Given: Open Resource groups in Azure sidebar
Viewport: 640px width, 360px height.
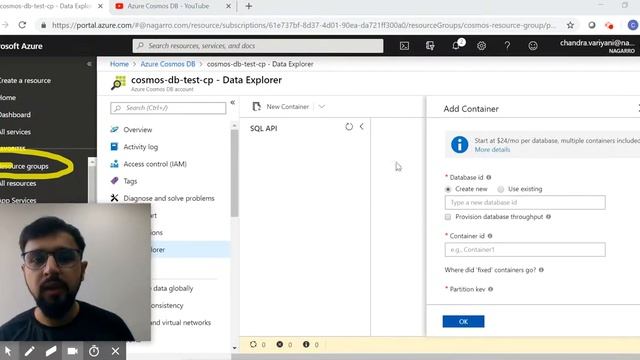Looking at the screenshot, I should click(24, 166).
